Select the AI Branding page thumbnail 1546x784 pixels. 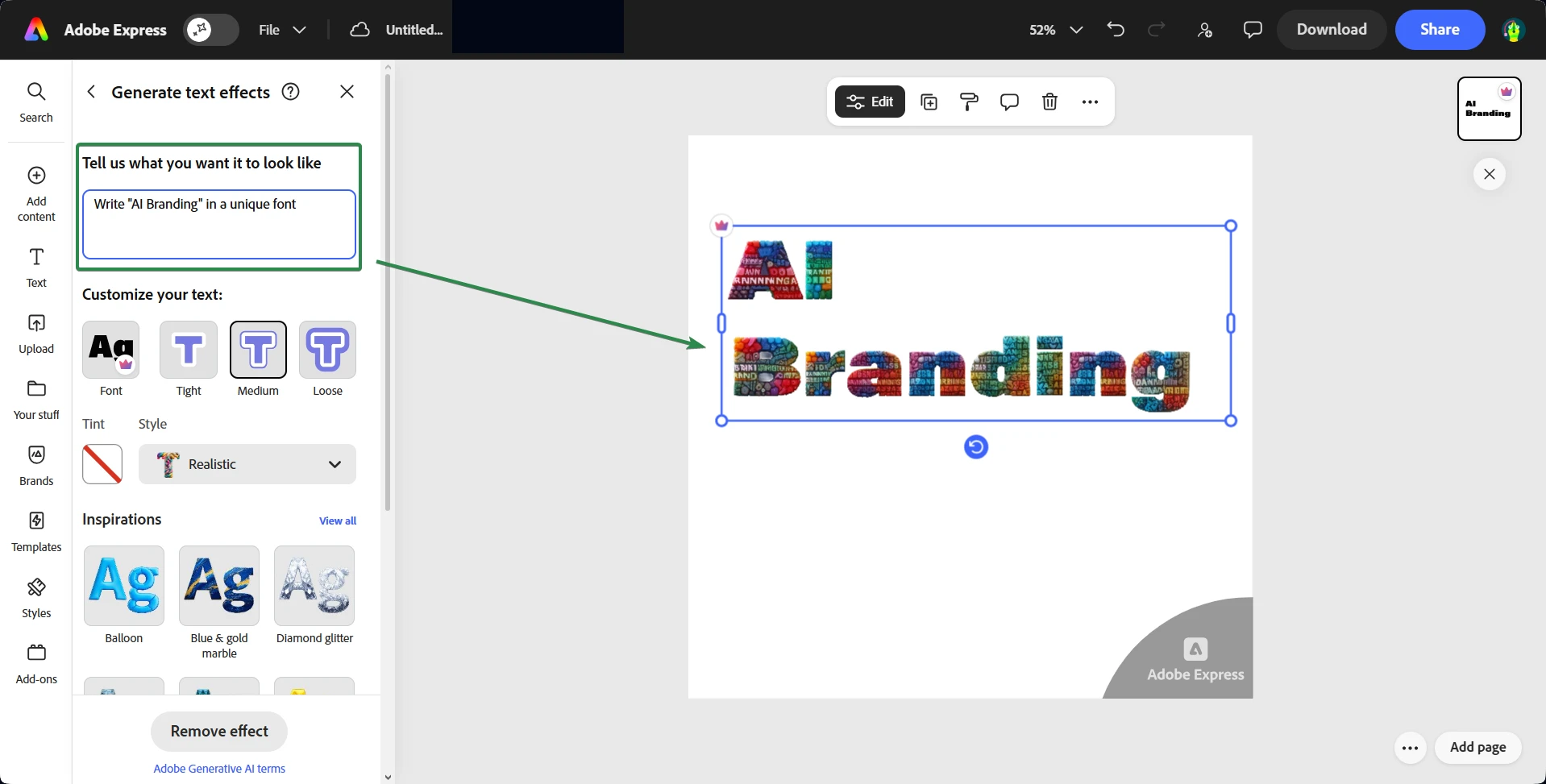(x=1489, y=109)
